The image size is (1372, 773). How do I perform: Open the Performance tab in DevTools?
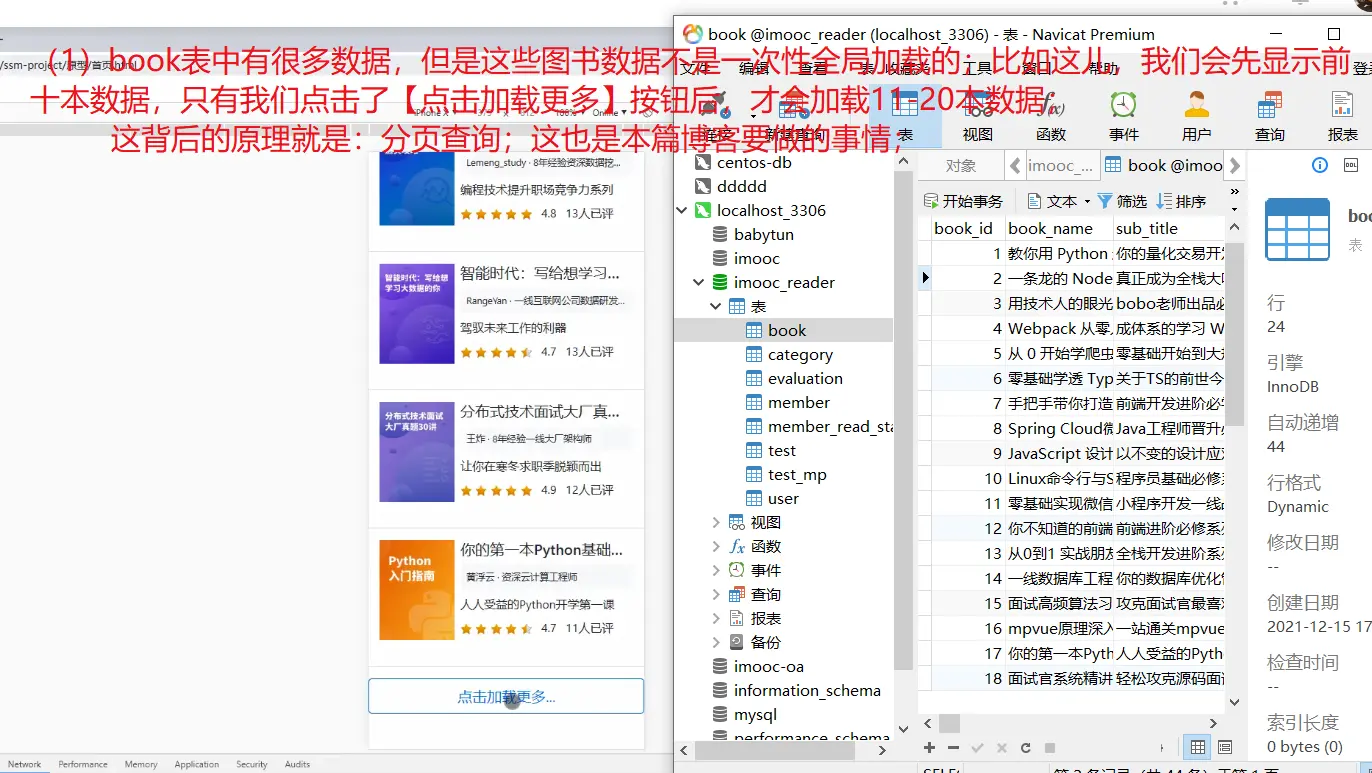[82, 764]
